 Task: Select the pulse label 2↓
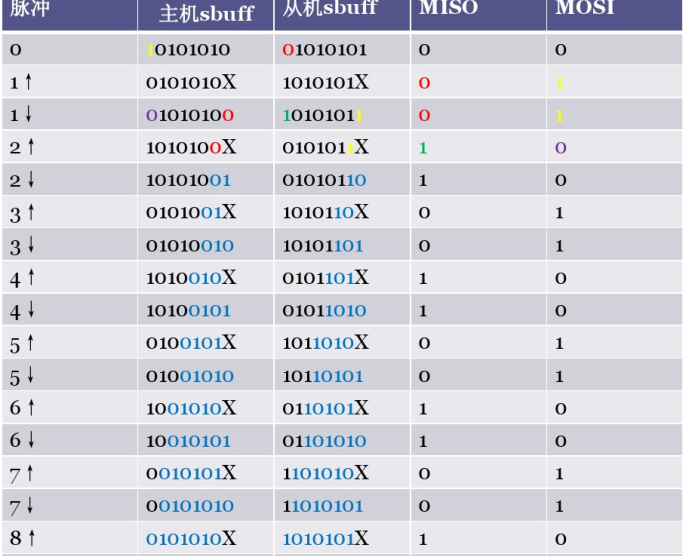click(x=22, y=180)
